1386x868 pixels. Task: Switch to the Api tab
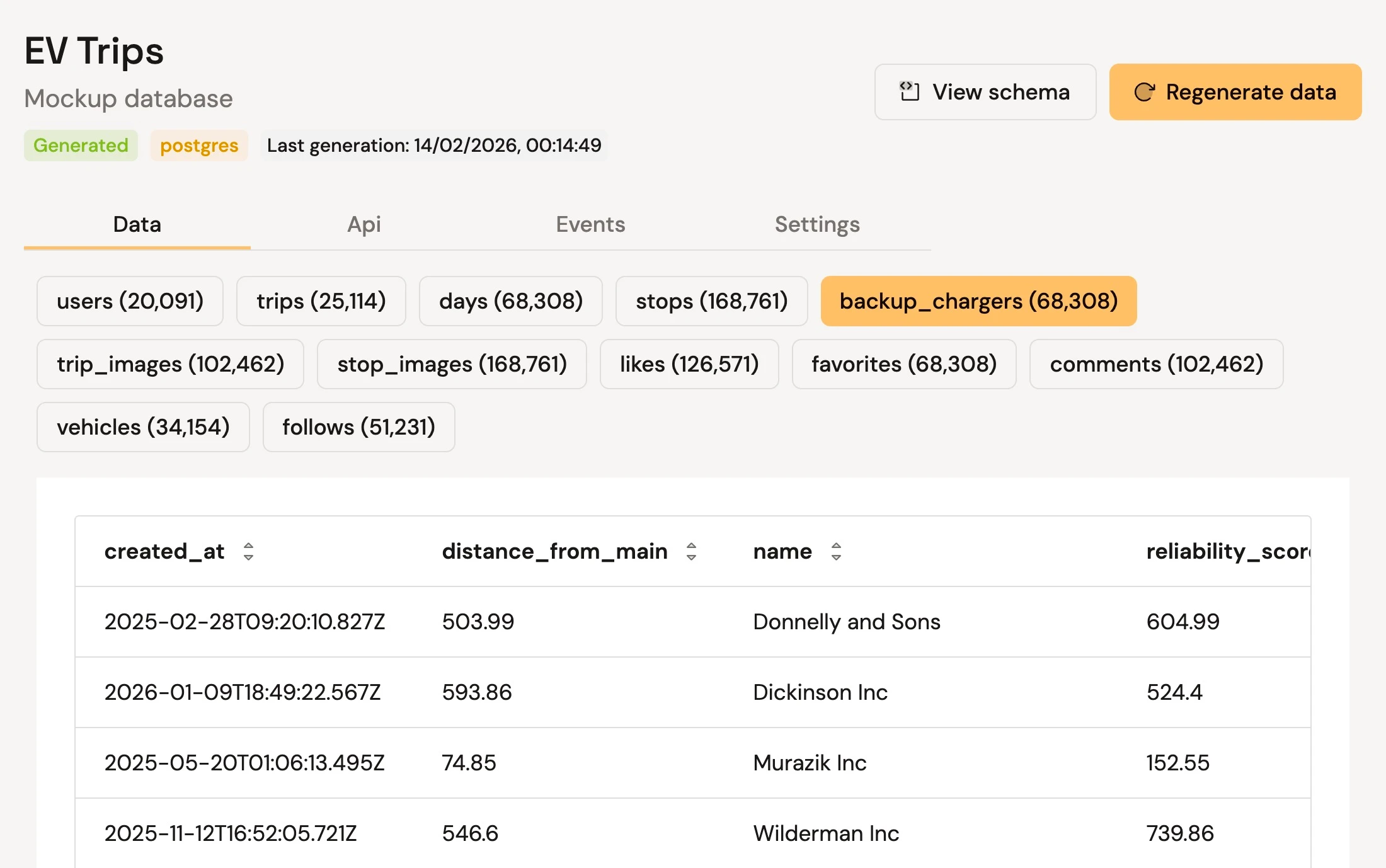pos(364,224)
